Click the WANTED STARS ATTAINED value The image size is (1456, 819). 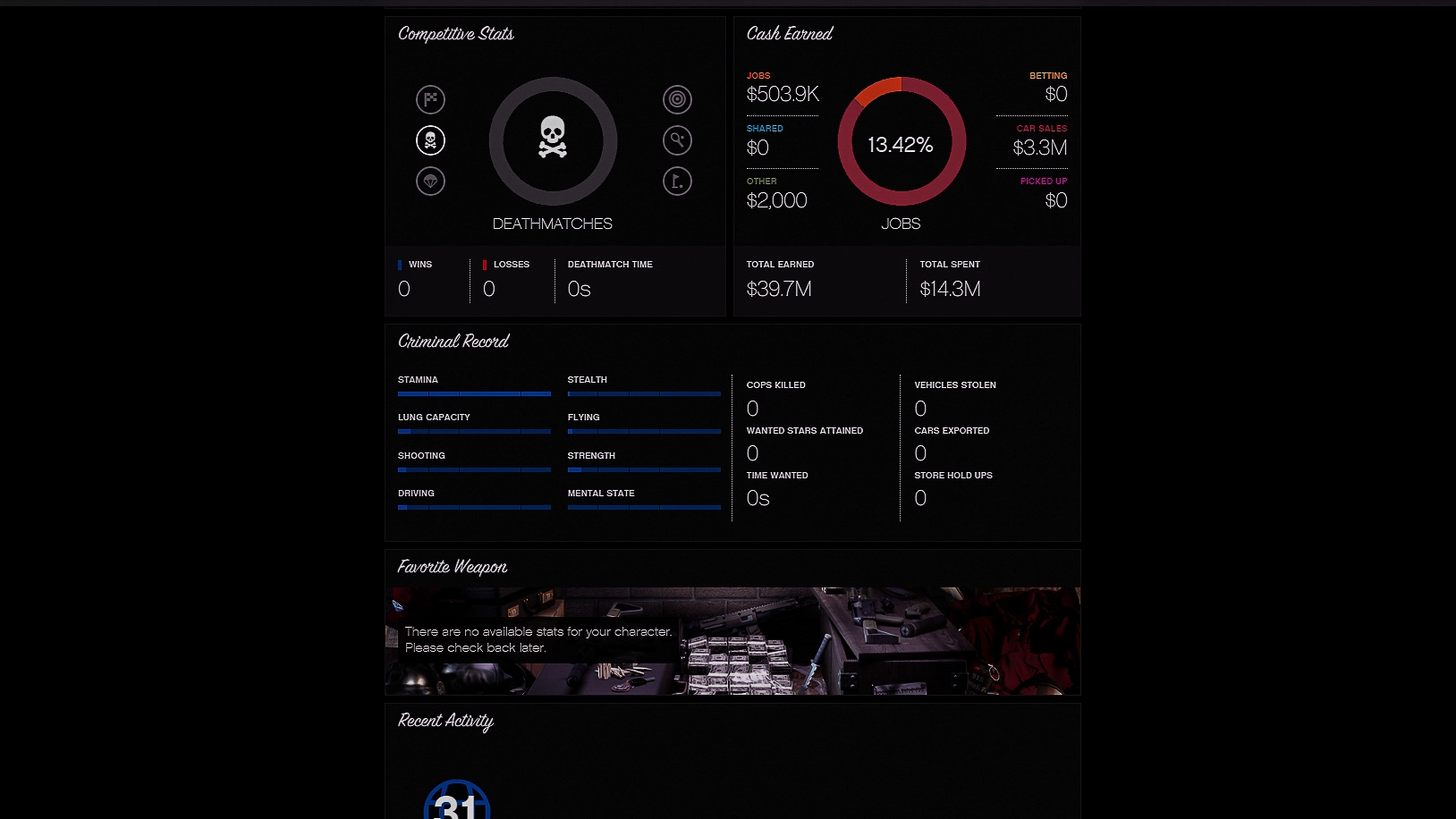pos(753,453)
